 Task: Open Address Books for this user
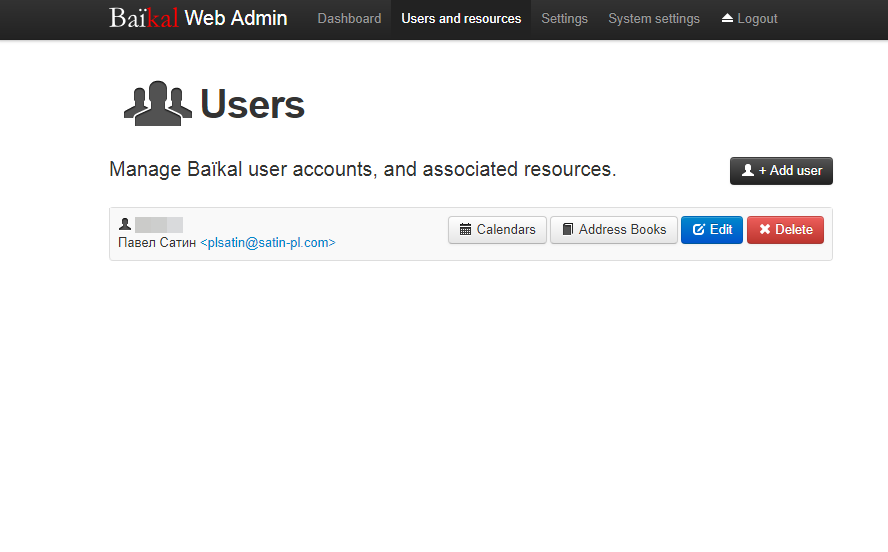point(622,230)
